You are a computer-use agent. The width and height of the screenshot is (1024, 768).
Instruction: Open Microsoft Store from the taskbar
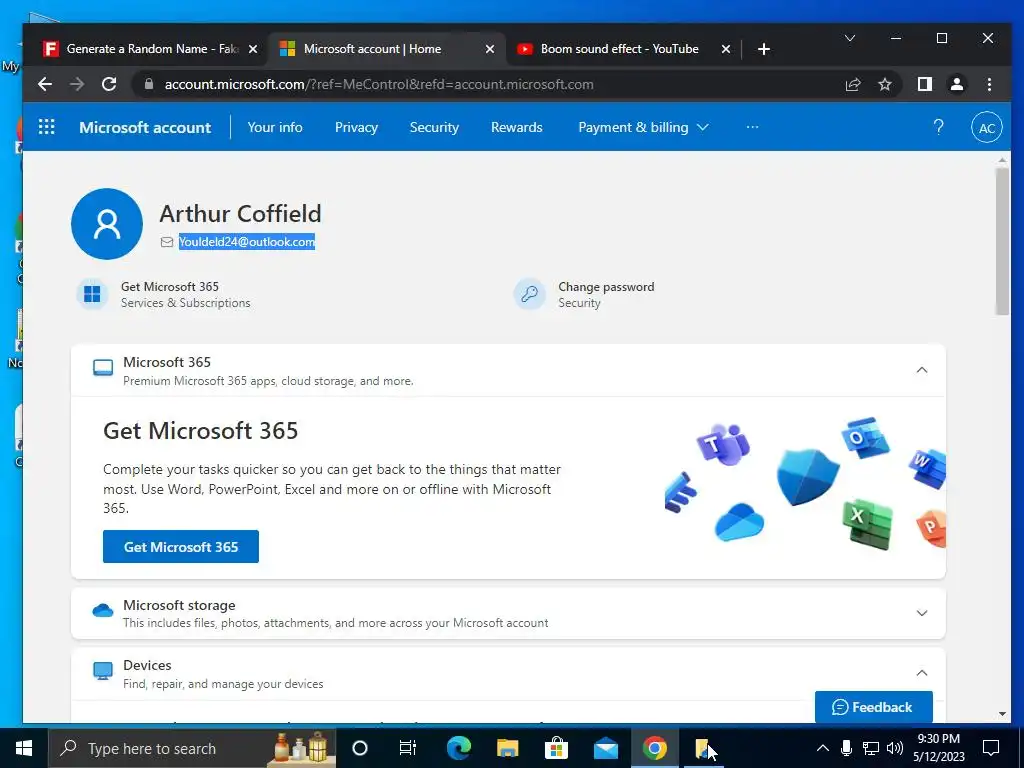(x=556, y=748)
